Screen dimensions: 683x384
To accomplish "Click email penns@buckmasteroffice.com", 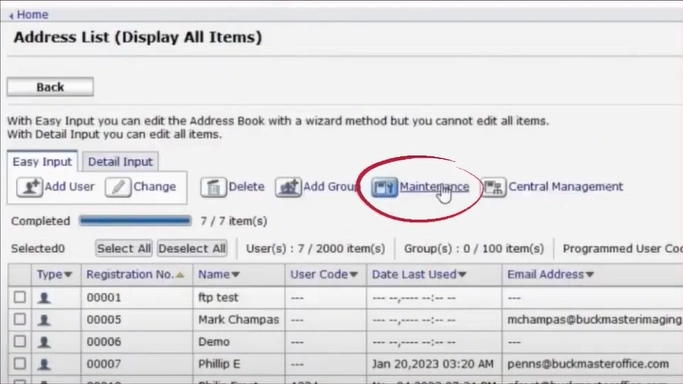I will 588,364.
